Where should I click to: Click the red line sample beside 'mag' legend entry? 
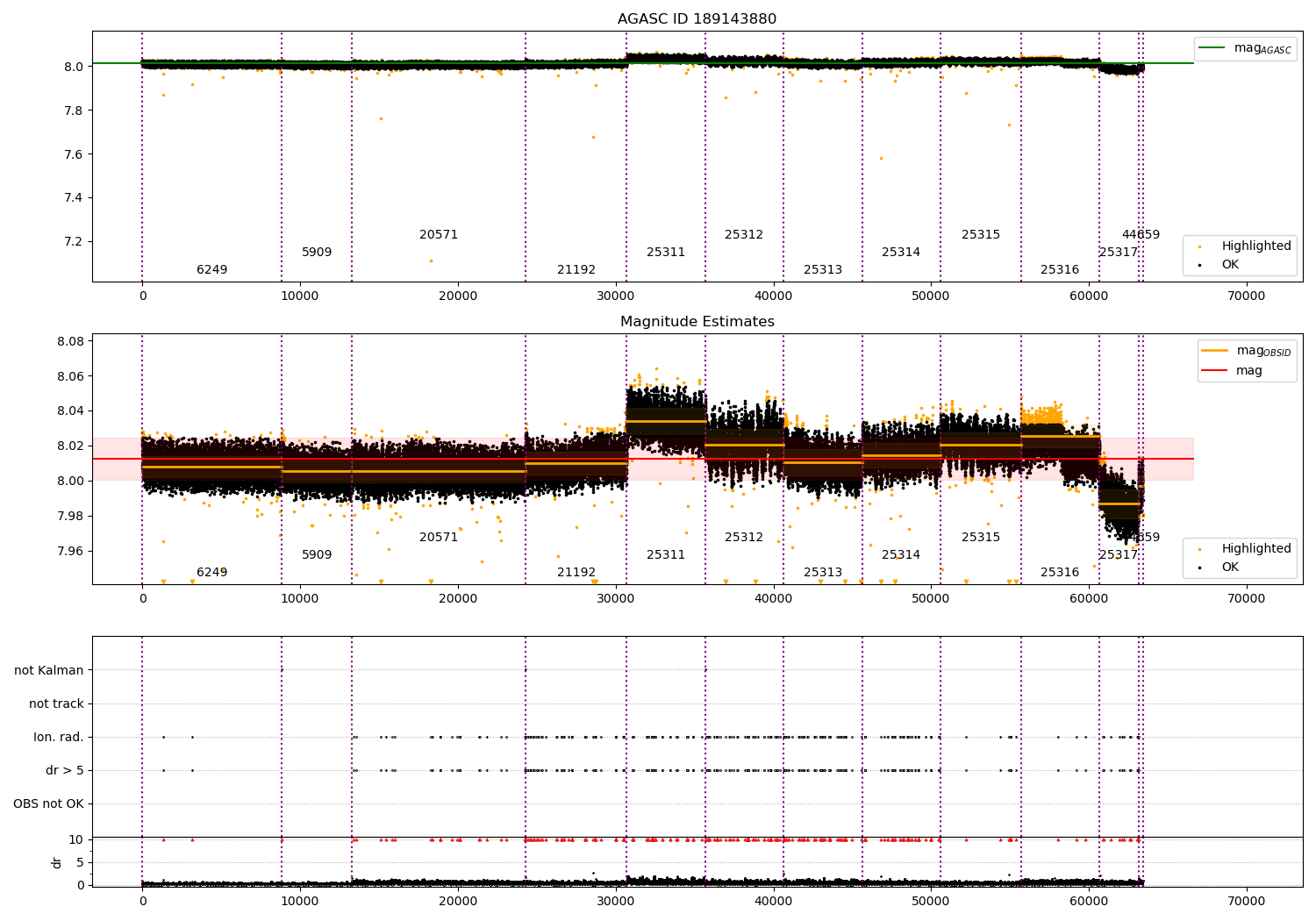point(1215,371)
